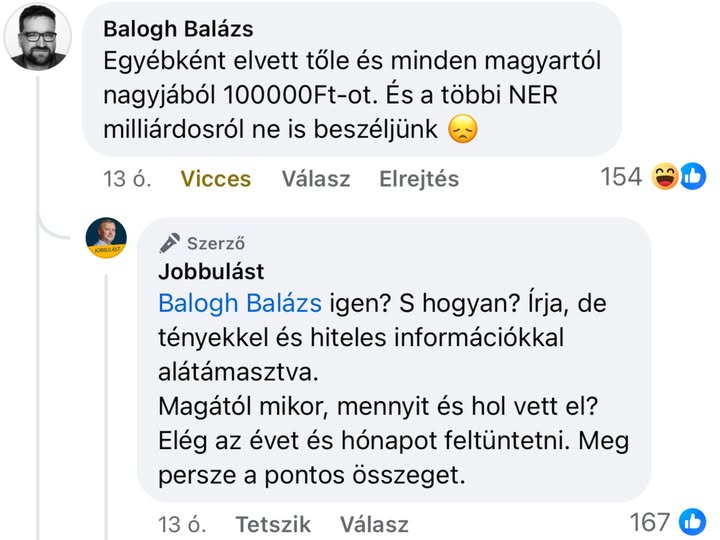Click the Szerző author badge label
This screenshot has height=540, width=720.
[x=216, y=242]
